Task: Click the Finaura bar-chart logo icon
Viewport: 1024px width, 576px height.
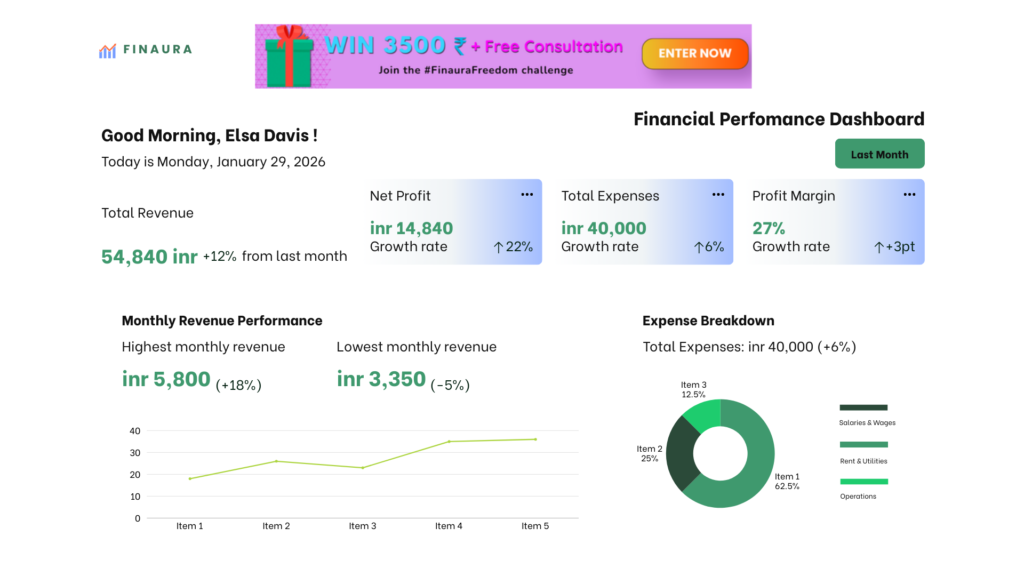Action: click(x=107, y=50)
